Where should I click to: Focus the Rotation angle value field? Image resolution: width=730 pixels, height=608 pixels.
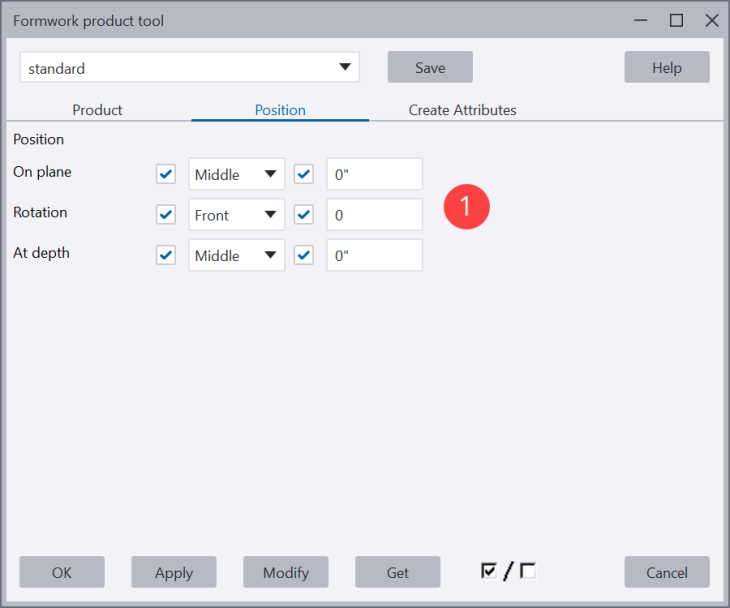pyautogui.click(x=374, y=215)
